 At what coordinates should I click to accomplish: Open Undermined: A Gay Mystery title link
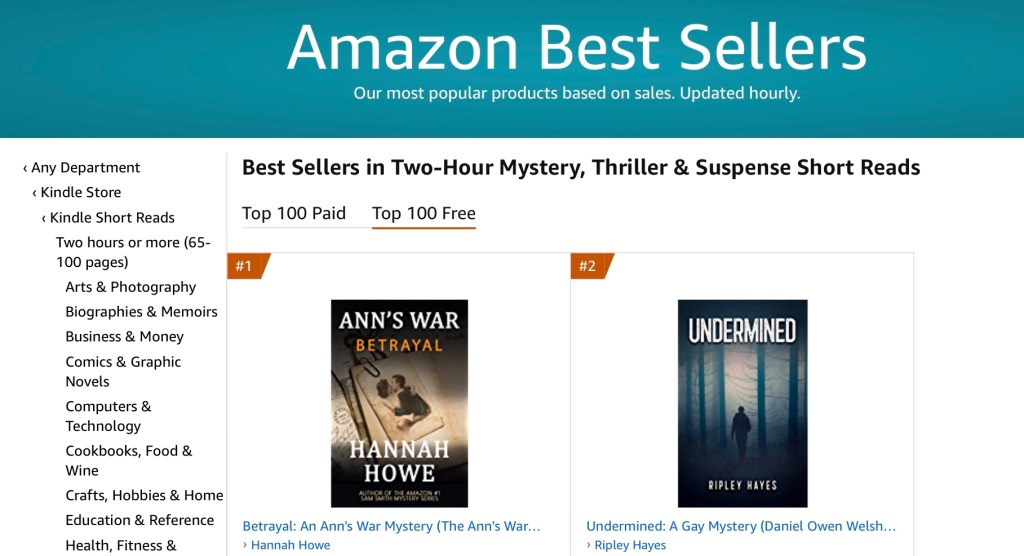pos(741,526)
